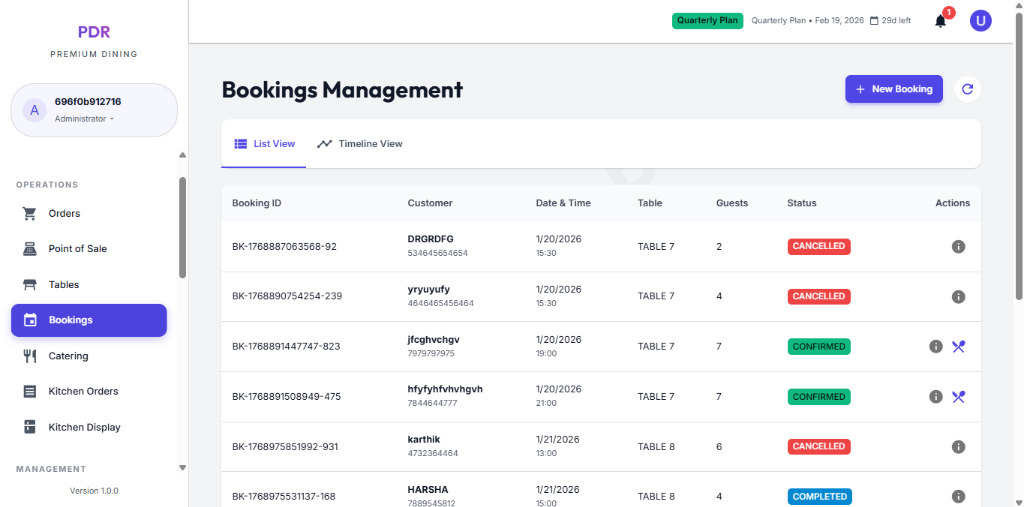Image resolution: width=1024 pixels, height=507 pixels.
Task: Open Kitchen Display from sidebar
Action: pos(84,427)
